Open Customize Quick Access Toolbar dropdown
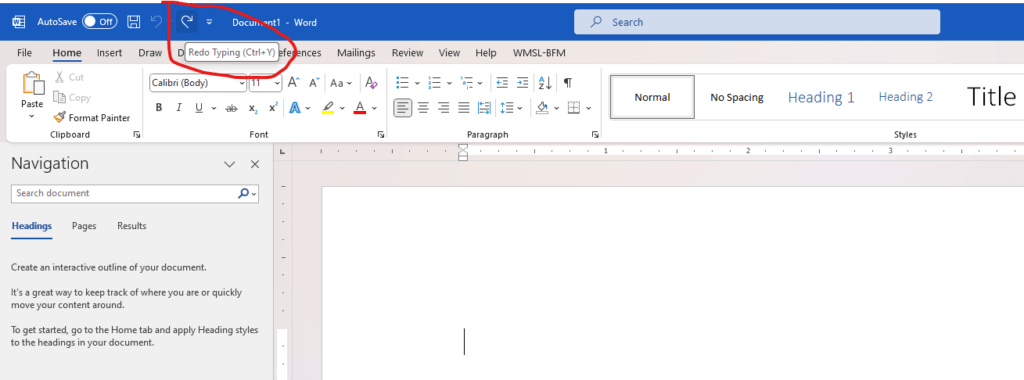 209,22
